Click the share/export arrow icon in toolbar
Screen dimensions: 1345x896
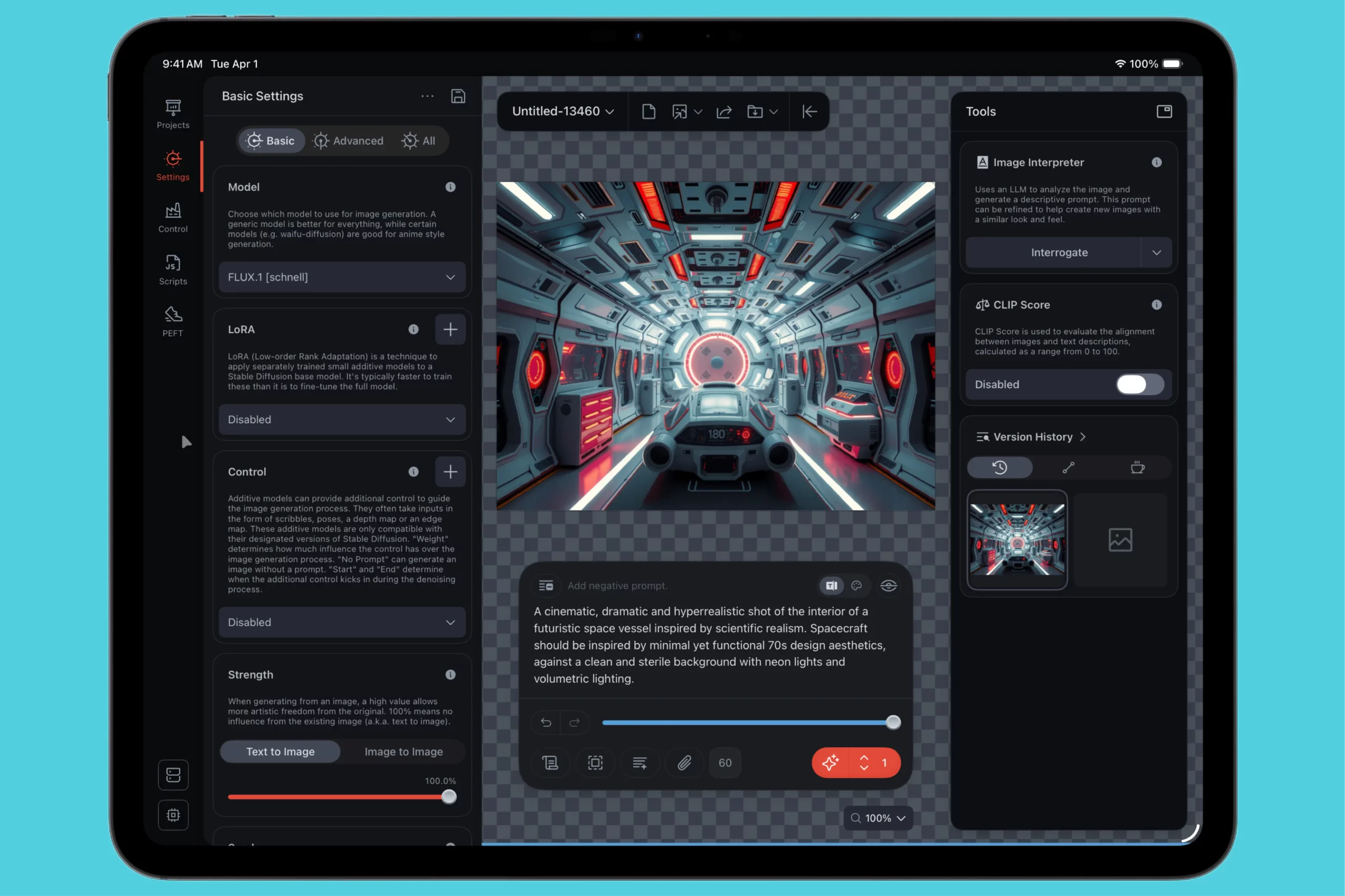723,111
